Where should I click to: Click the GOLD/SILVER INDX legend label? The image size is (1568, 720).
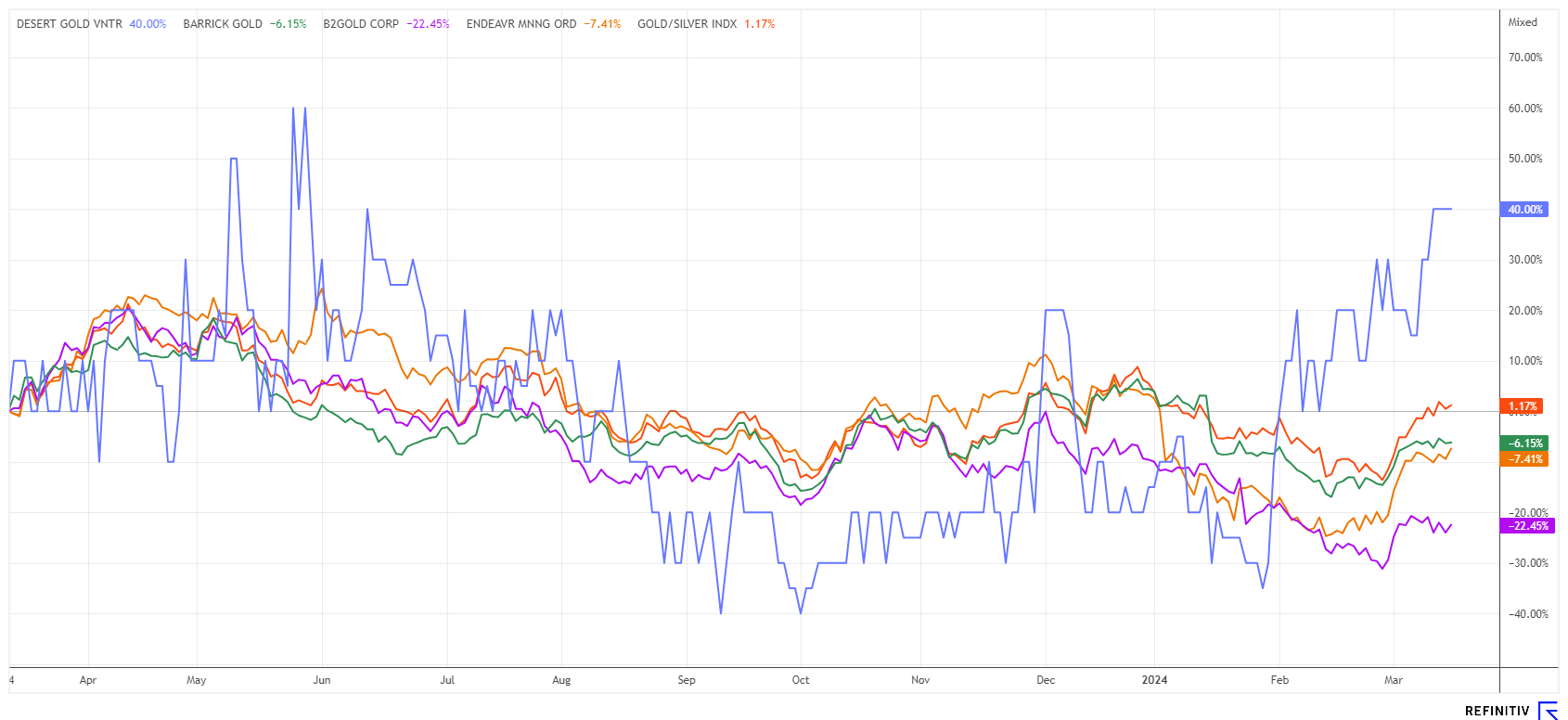(x=687, y=24)
